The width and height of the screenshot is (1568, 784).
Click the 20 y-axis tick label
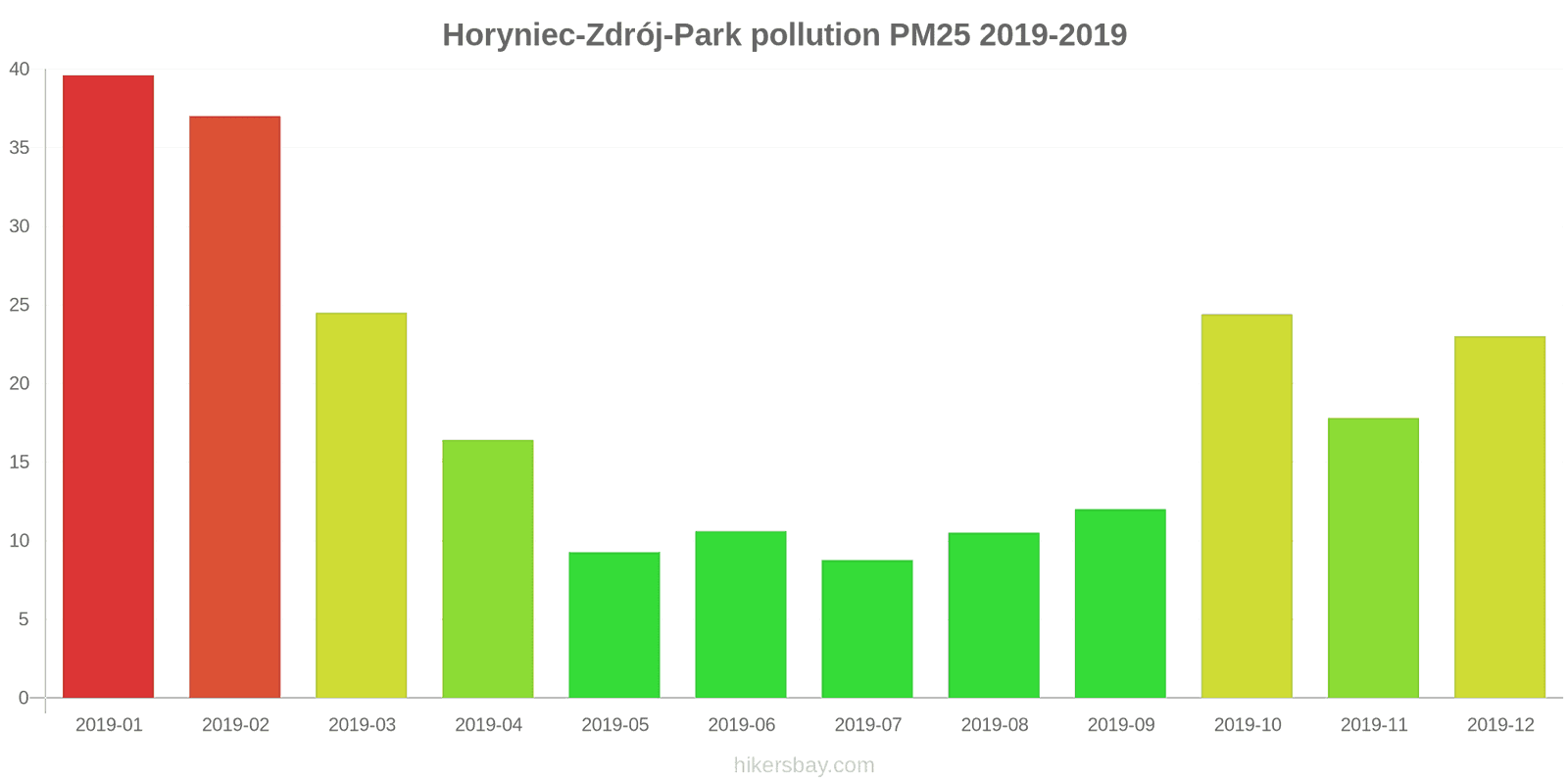[x=20, y=384]
